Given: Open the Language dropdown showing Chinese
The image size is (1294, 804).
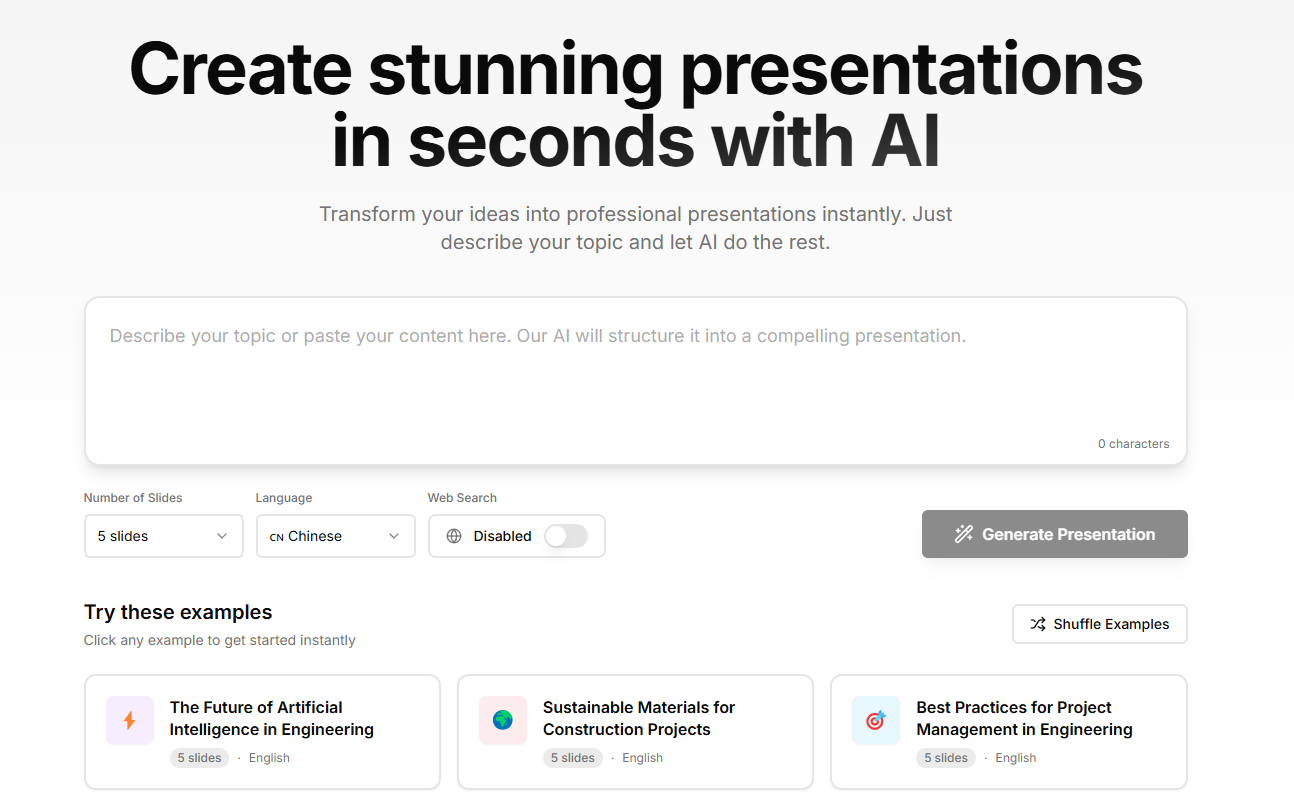Looking at the screenshot, I should (x=335, y=536).
